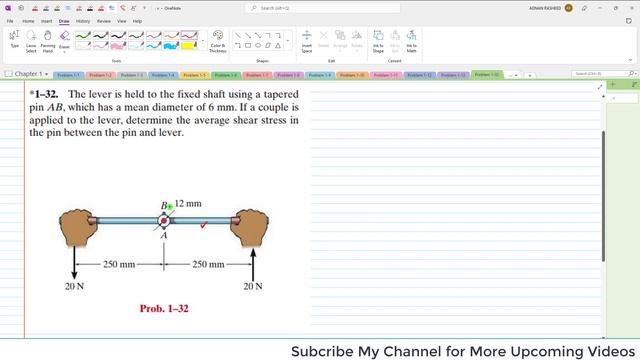Add a new page with plus

[x=612, y=84]
